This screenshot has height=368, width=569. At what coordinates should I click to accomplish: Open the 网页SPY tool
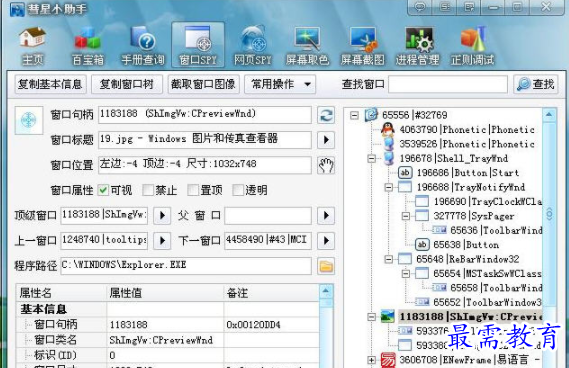pos(253,45)
